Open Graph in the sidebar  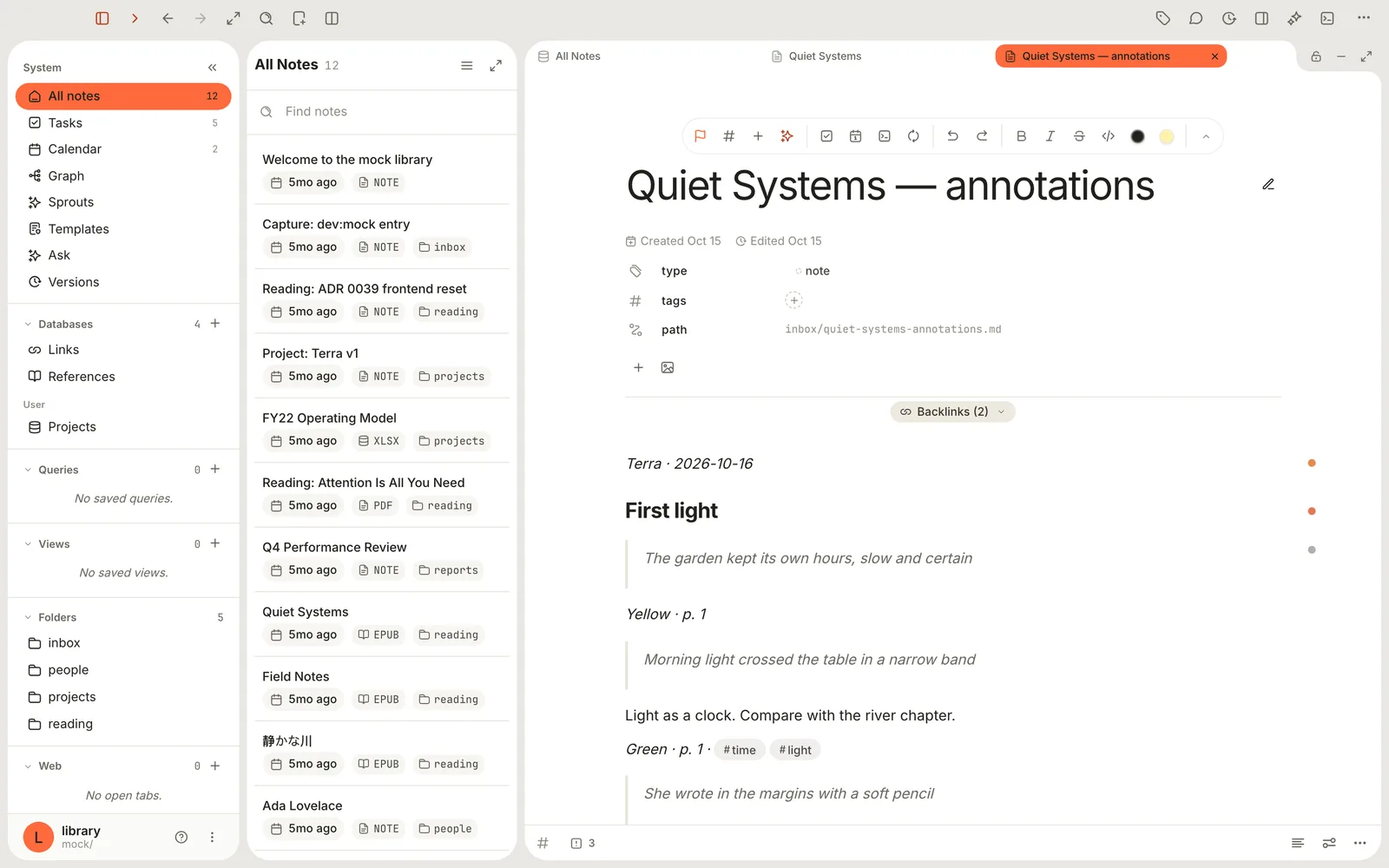point(123,176)
